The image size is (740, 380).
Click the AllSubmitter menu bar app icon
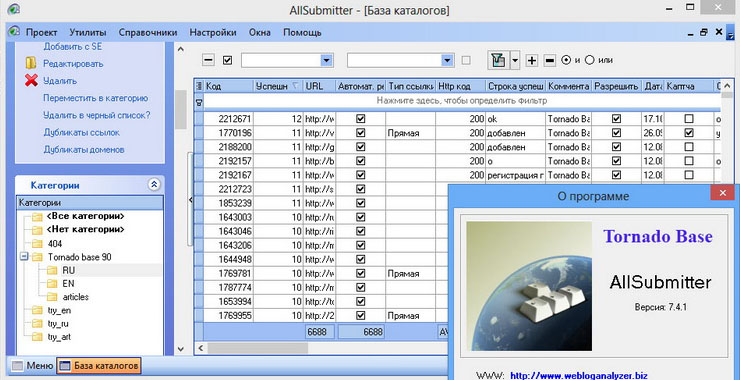14,33
